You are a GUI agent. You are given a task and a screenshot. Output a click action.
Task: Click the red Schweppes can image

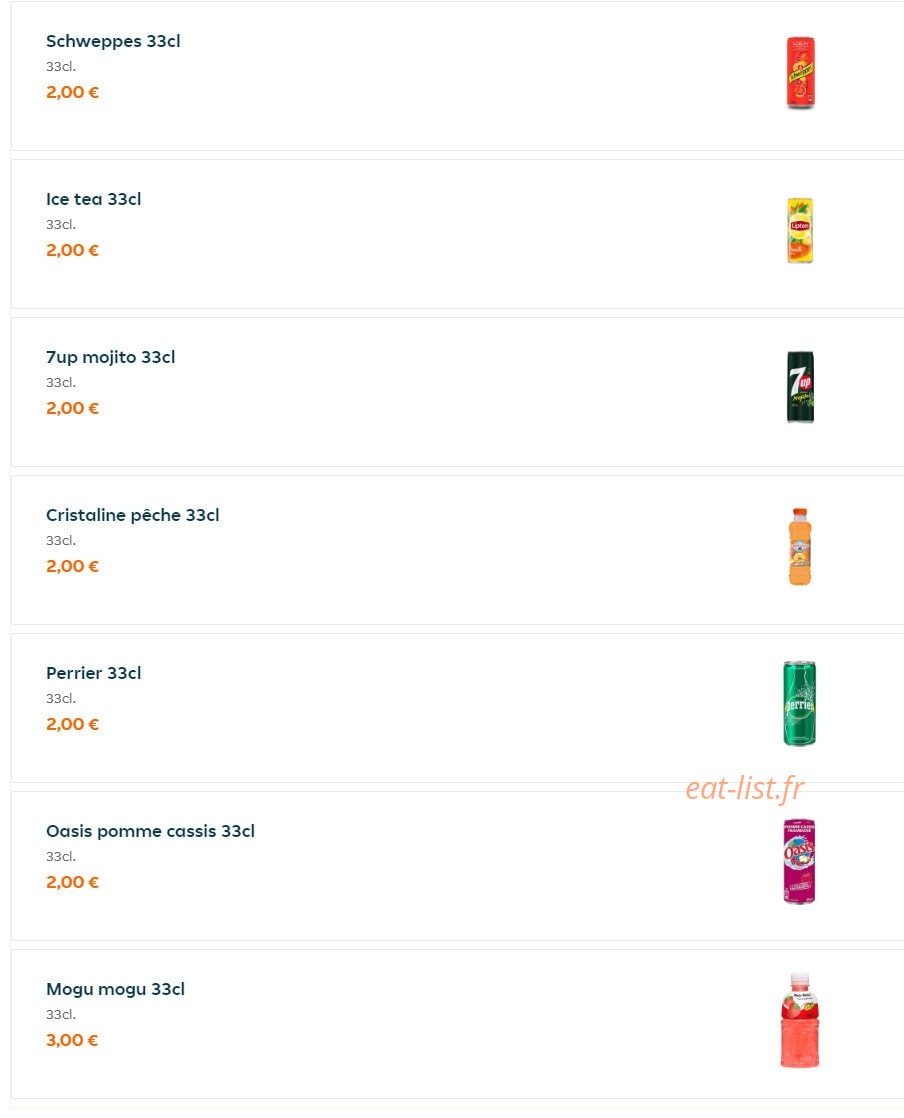[x=800, y=73]
